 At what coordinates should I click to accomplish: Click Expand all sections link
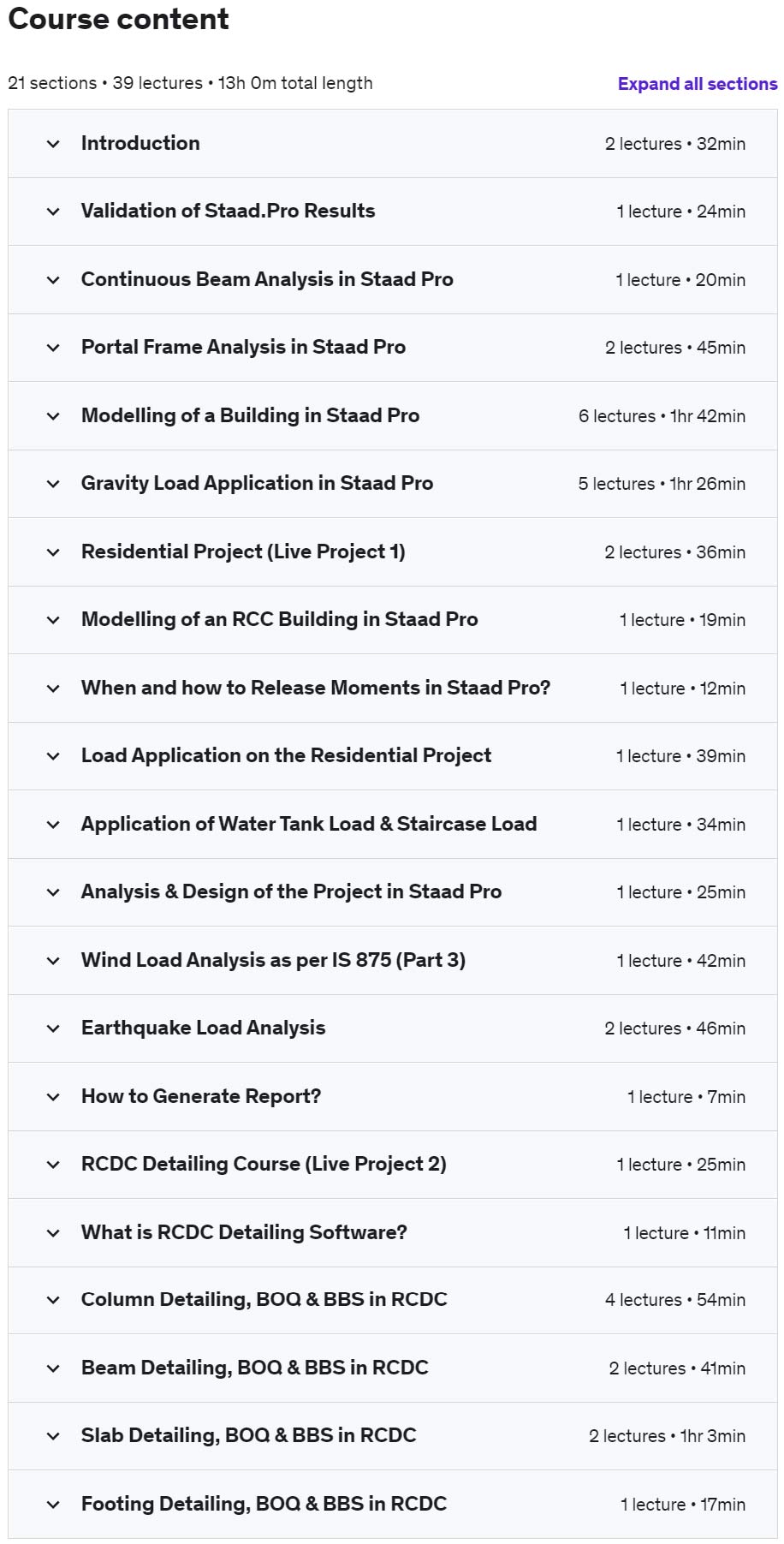[697, 84]
